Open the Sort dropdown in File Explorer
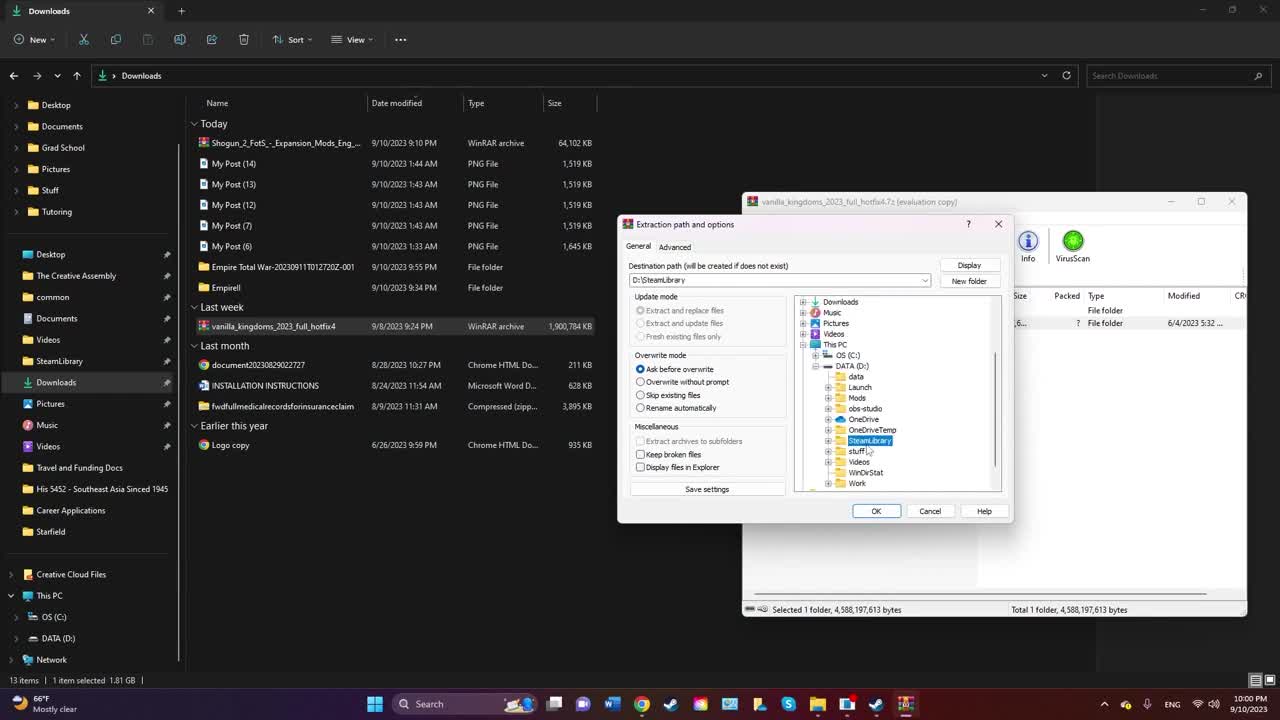Screen dimensions: 1280x720 click(x=292, y=39)
